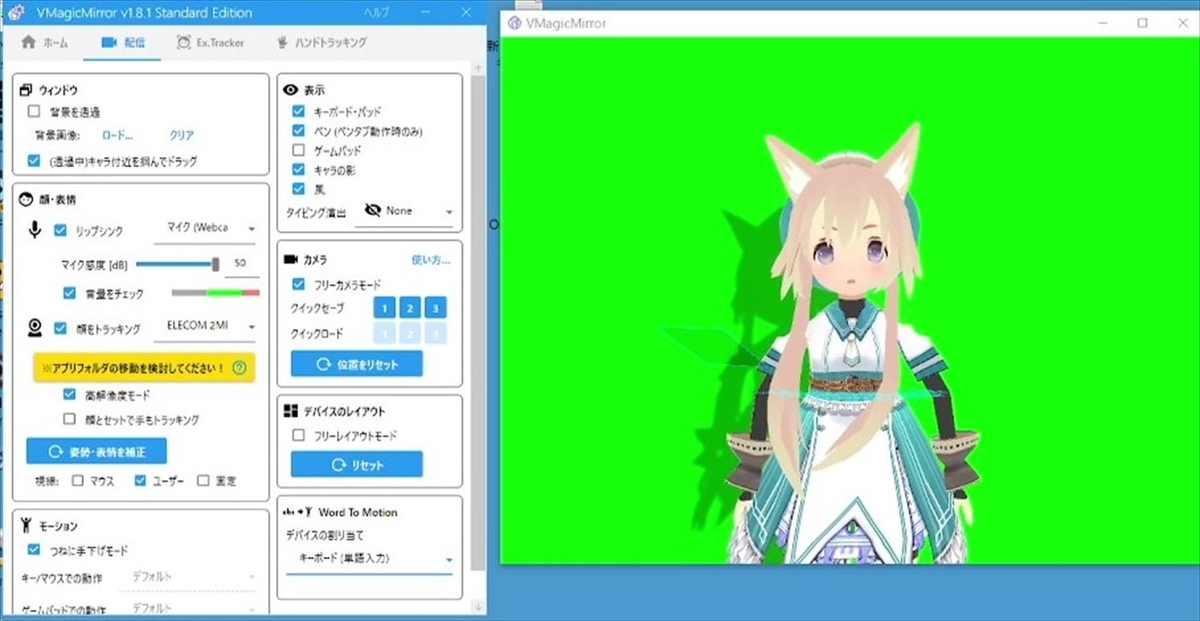The image size is (1200, 621).
Task: Click the Ex.Tracker tab face-scan icon
Action: (184, 43)
